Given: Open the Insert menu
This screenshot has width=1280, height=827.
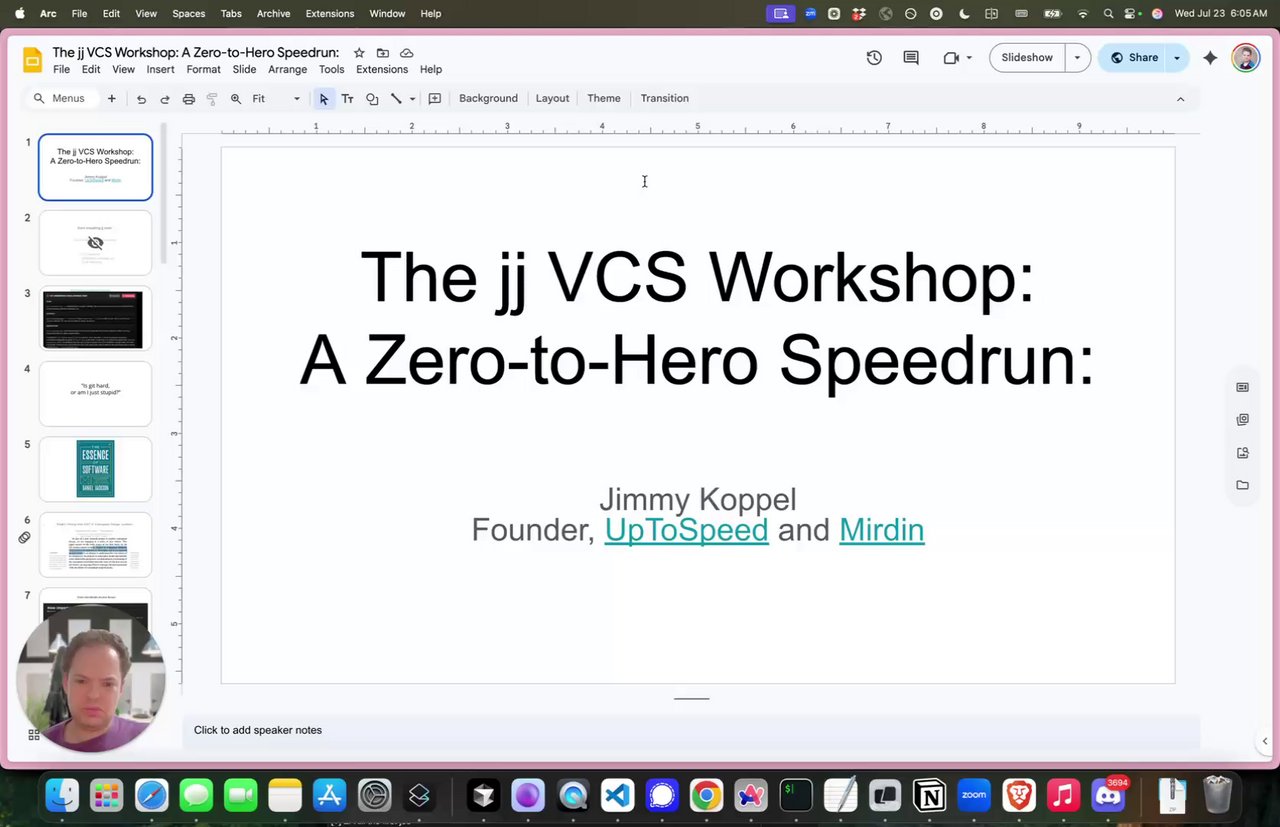Looking at the screenshot, I should point(160,70).
